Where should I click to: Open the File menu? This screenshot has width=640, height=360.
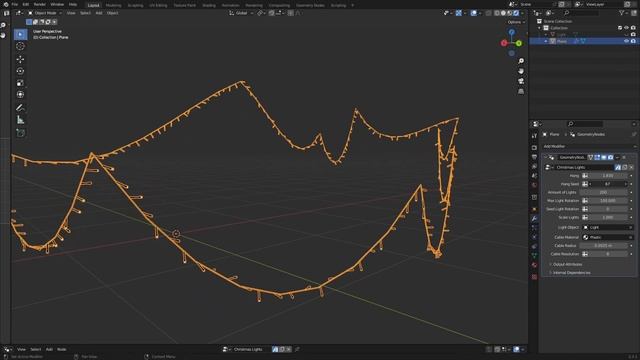coord(15,4)
